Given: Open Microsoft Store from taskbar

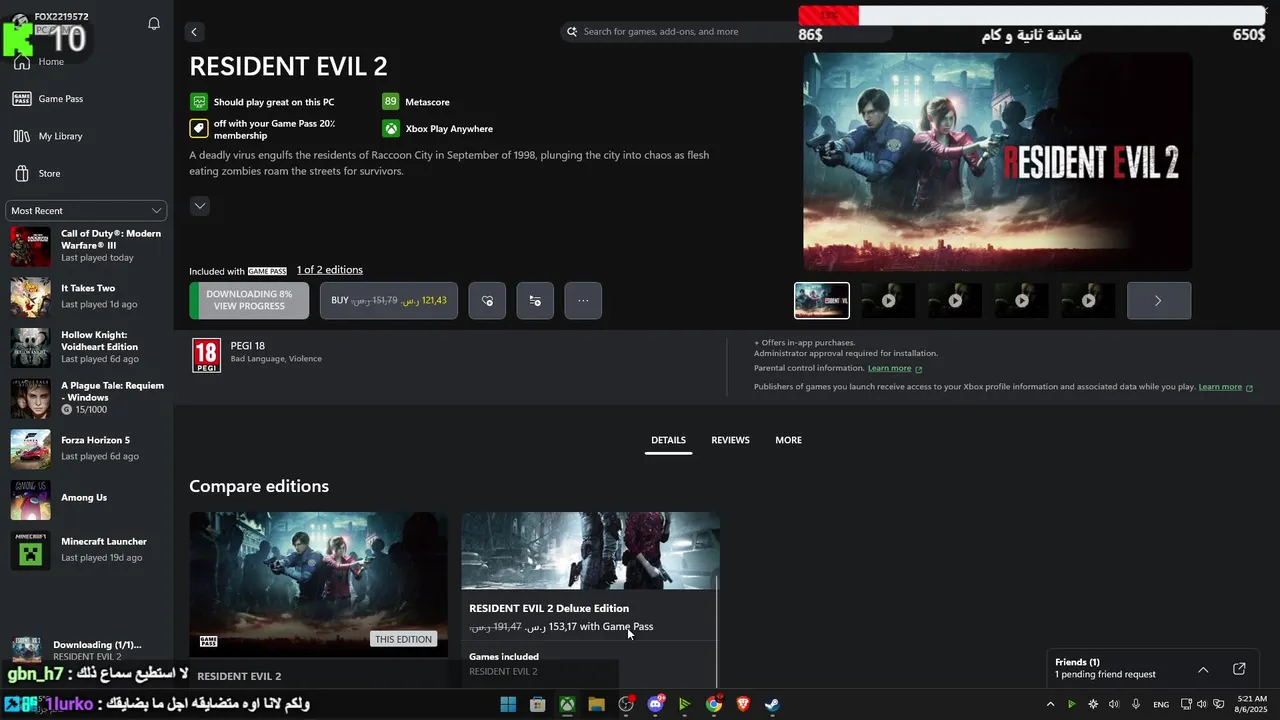Looking at the screenshot, I should click(x=537, y=704).
